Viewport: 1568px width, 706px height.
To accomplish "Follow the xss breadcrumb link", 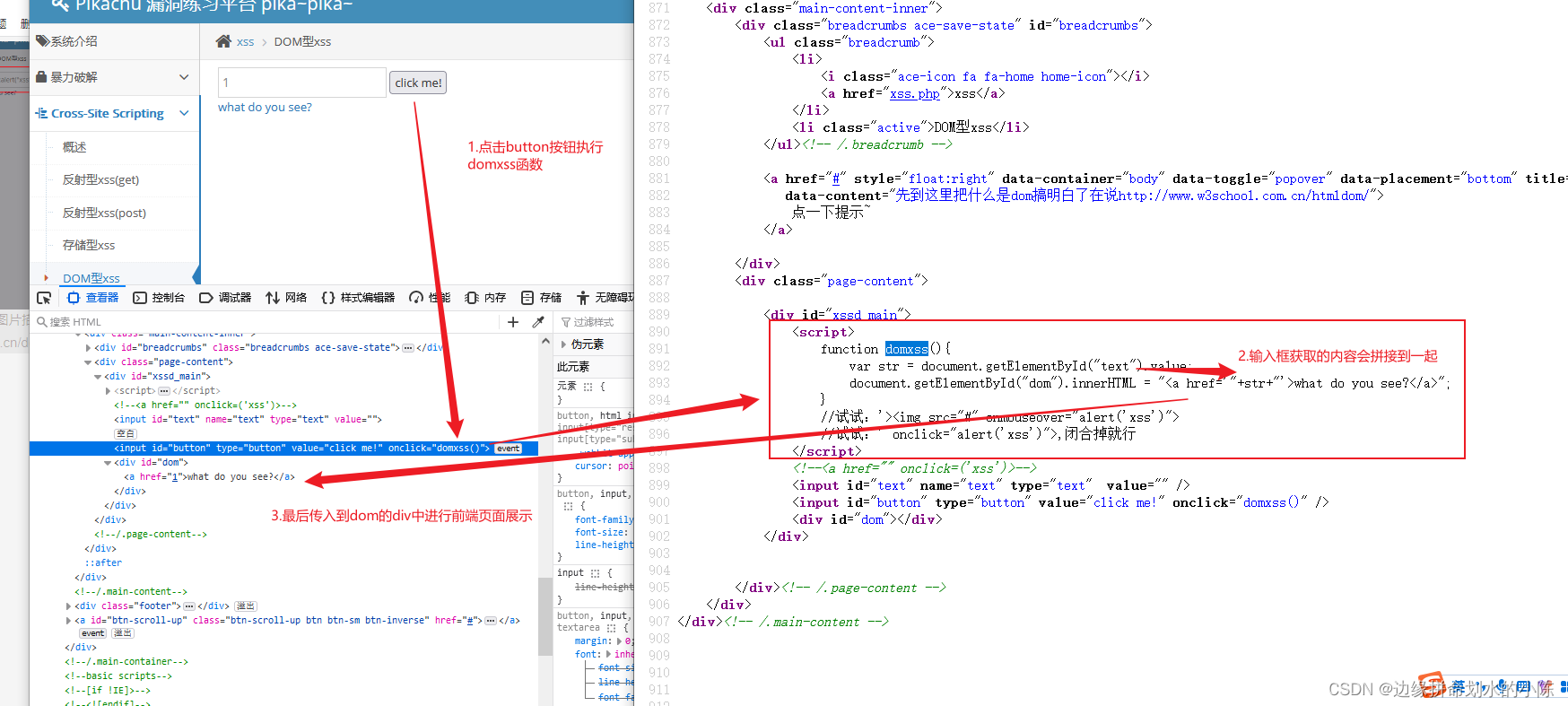I will coord(245,42).
